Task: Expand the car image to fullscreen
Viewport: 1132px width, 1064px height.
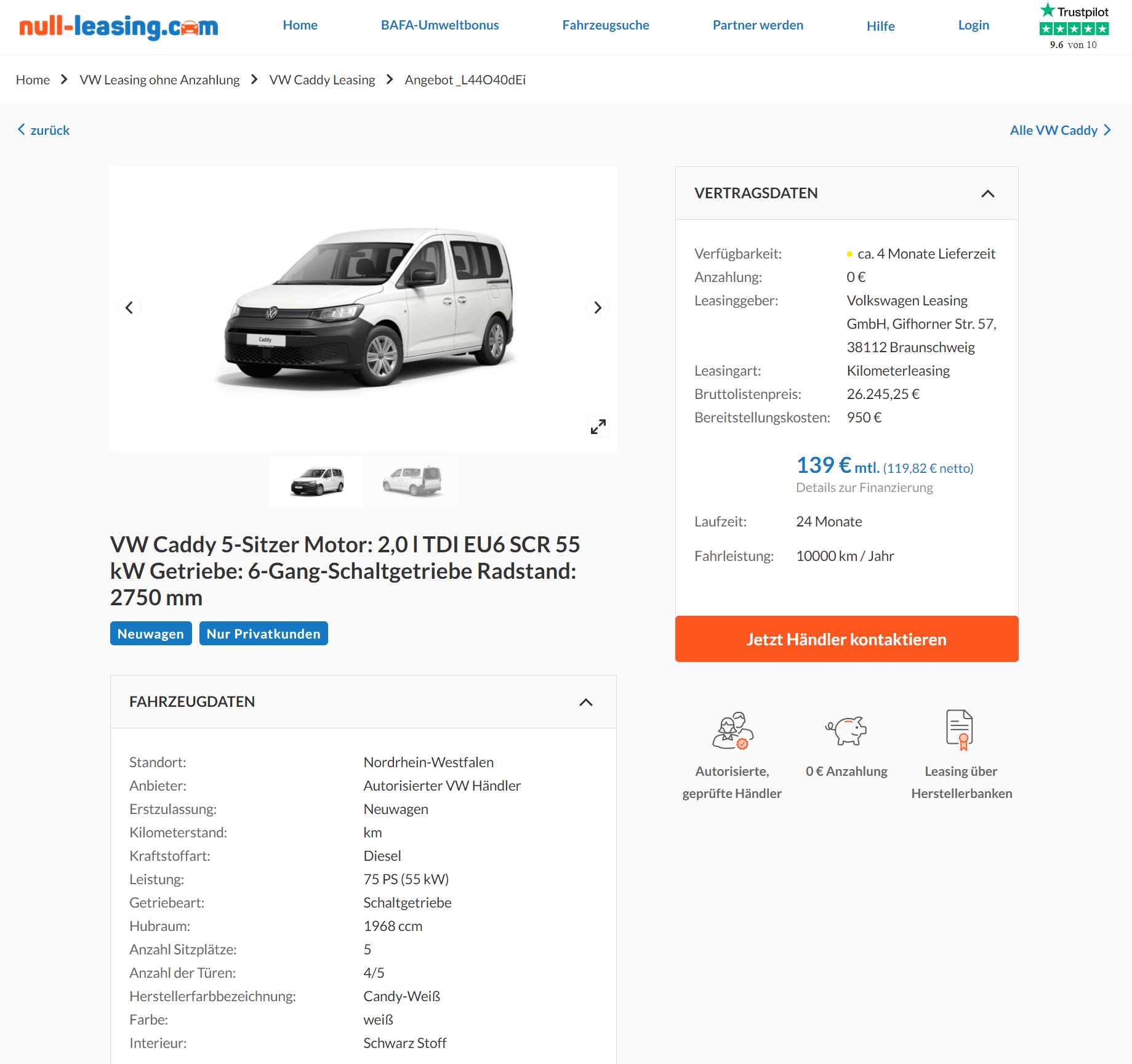Action: pyautogui.click(x=598, y=426)
